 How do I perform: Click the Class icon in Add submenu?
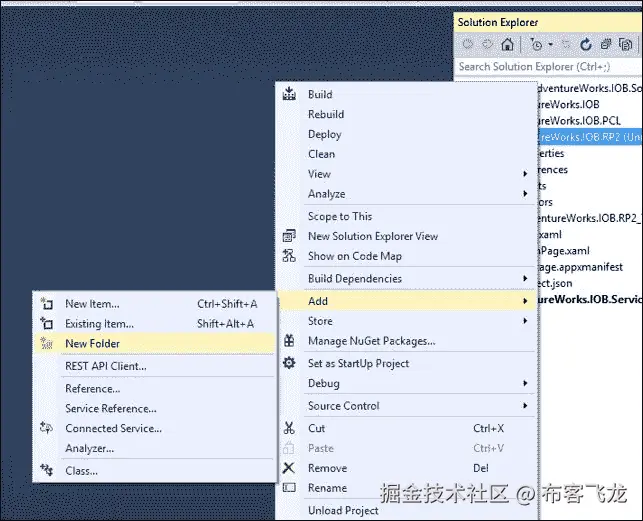pyautogui.click(x=46, y=470)
